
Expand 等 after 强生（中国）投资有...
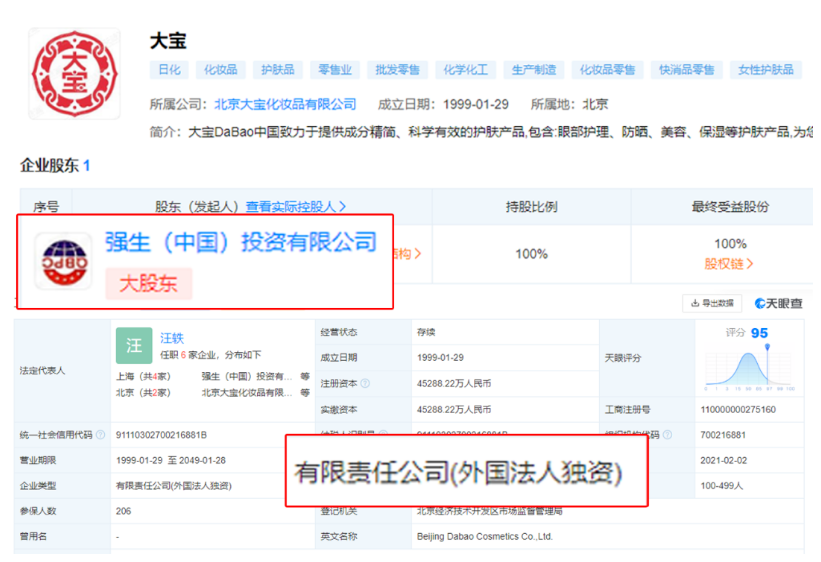305,376
